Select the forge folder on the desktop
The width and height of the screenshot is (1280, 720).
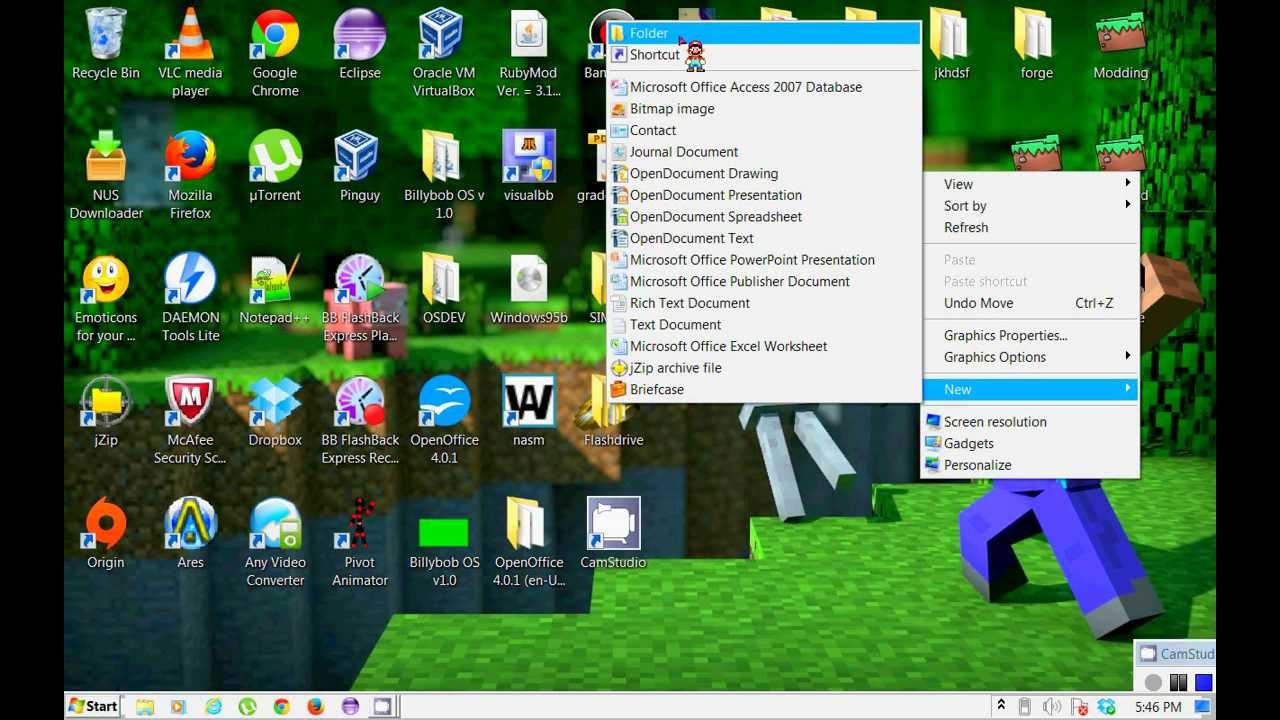[x=1037, y=45]
